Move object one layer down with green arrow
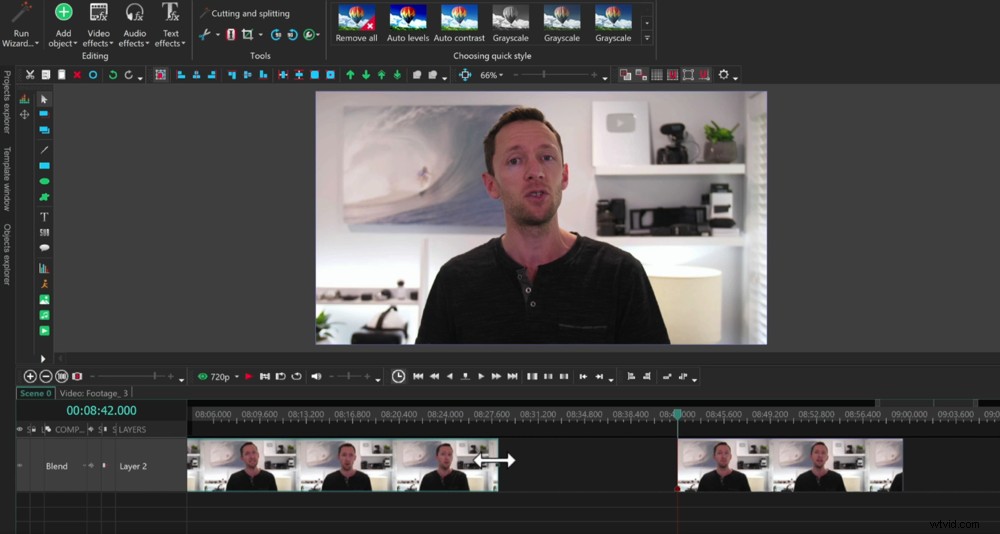 click(366, 75)
